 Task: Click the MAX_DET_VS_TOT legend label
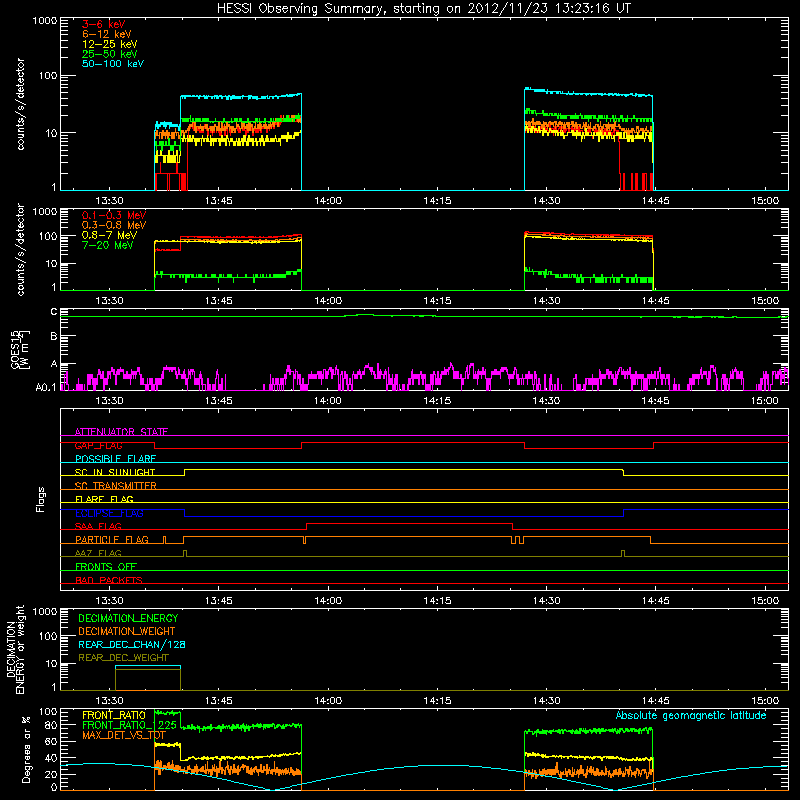[x=124, y=735]
